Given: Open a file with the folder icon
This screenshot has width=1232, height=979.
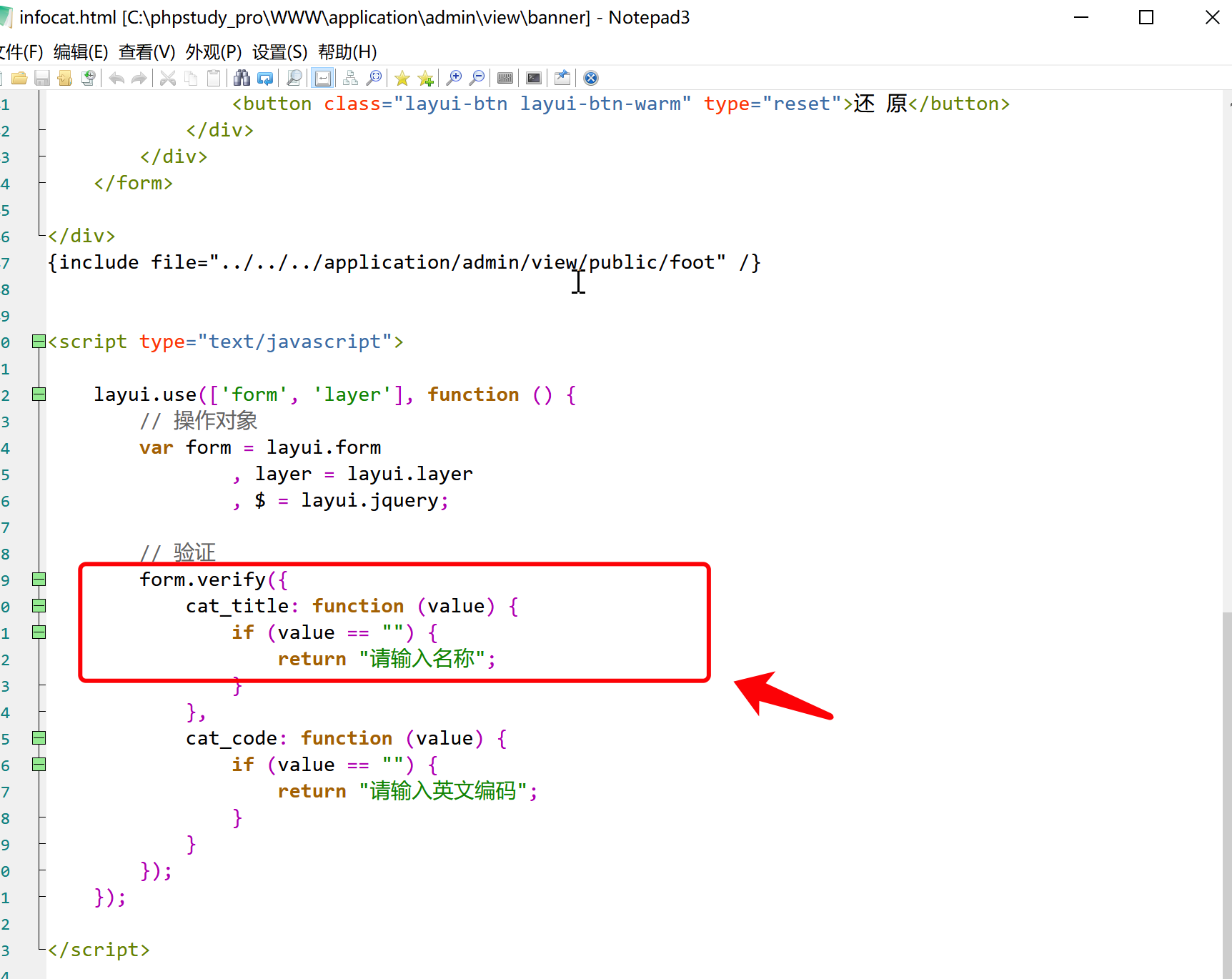Looking at the screenshot, I should pos(19,78).
